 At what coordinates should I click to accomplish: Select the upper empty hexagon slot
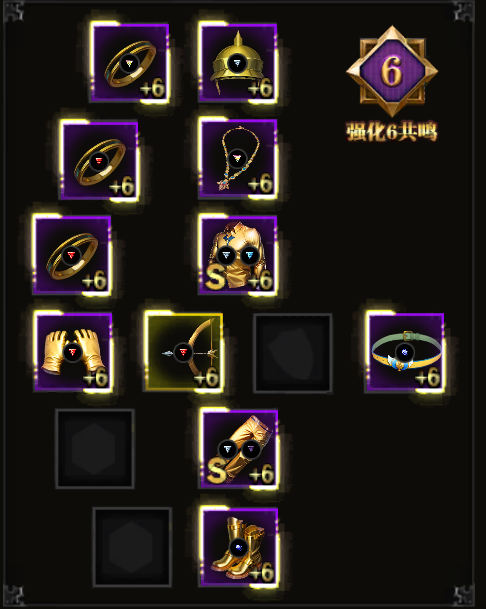(x=95, y=449)
